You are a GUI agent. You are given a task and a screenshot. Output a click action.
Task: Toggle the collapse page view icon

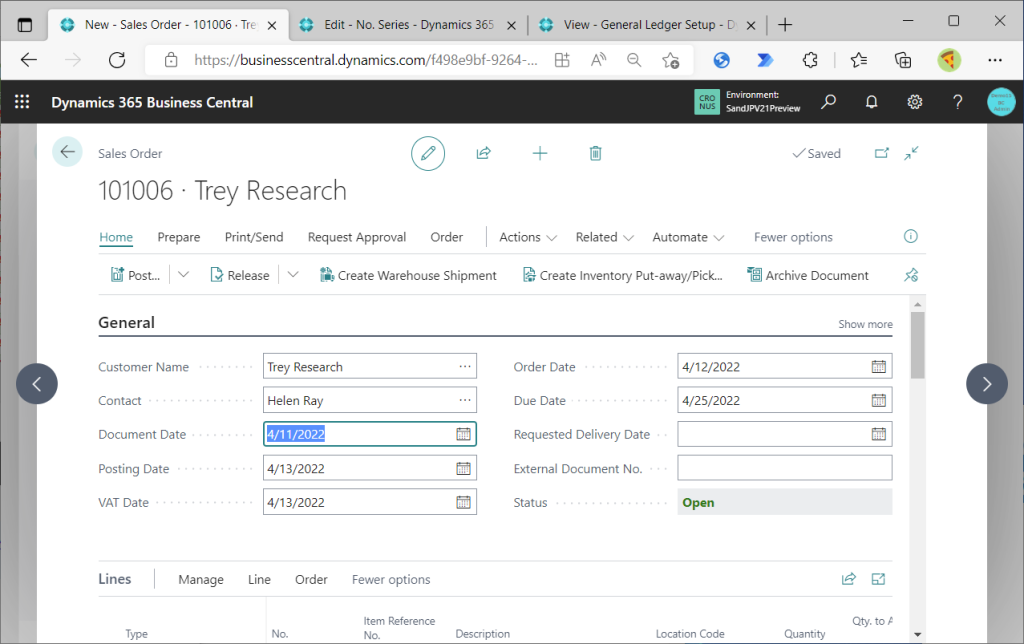[x=911, y=153]
